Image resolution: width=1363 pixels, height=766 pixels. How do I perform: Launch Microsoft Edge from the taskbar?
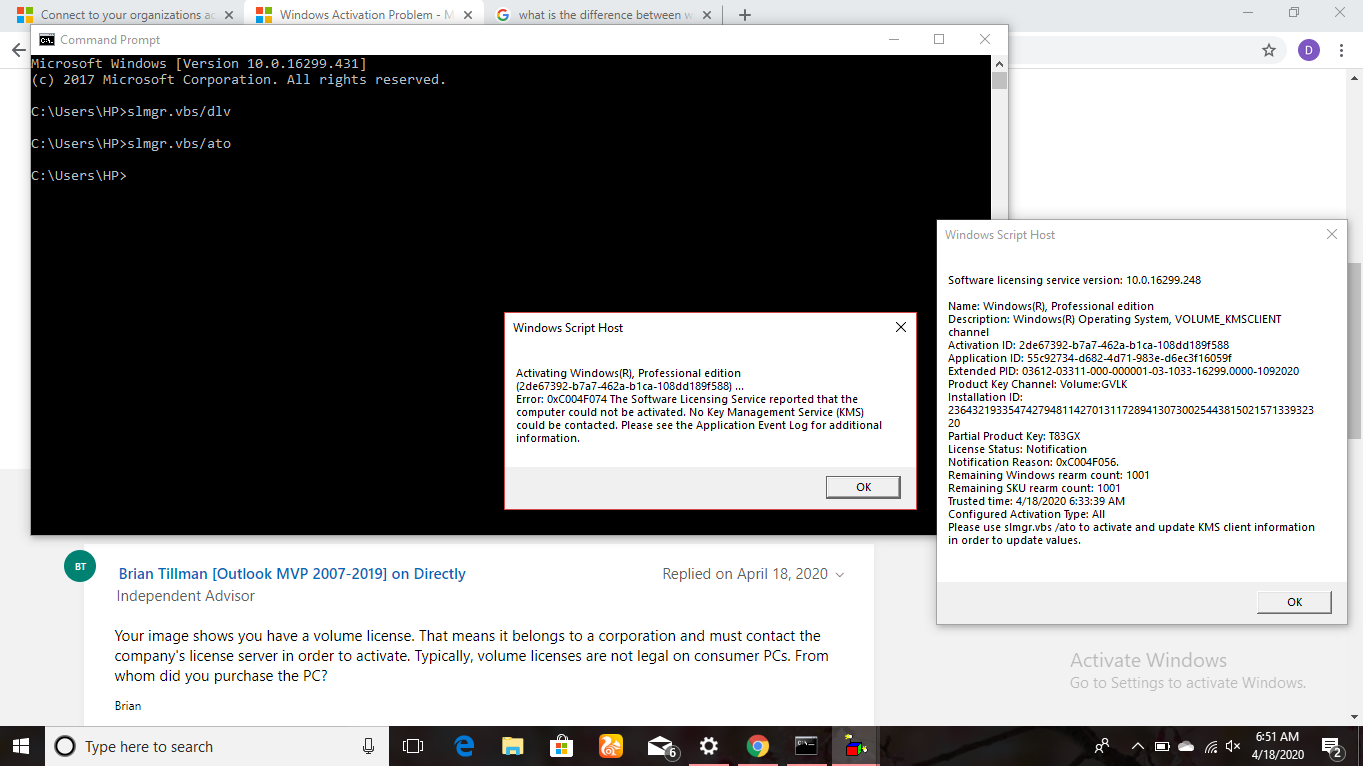point(464,746)
